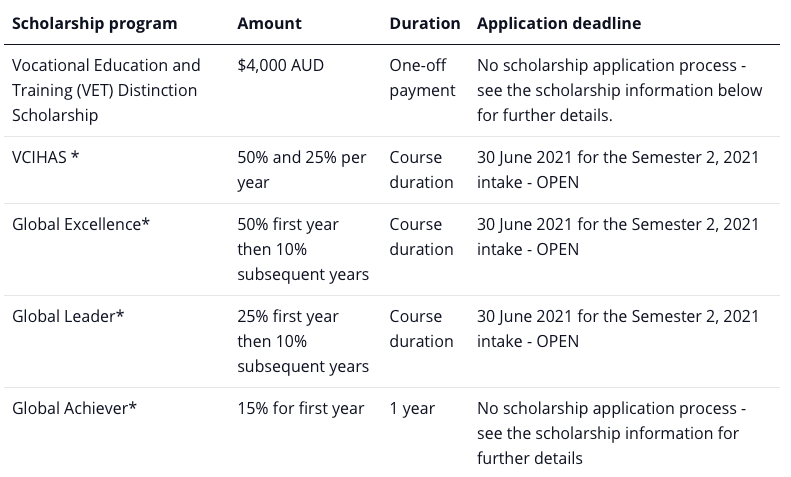Click the "One-off payment" duration cell

(422, 78)
